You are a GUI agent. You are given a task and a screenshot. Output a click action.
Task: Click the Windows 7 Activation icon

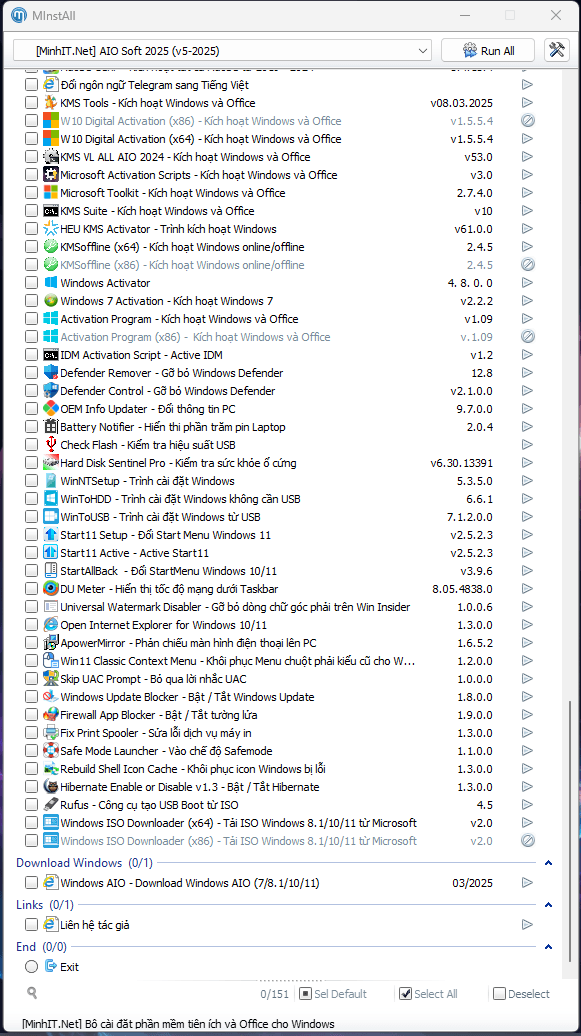(51, 301)
